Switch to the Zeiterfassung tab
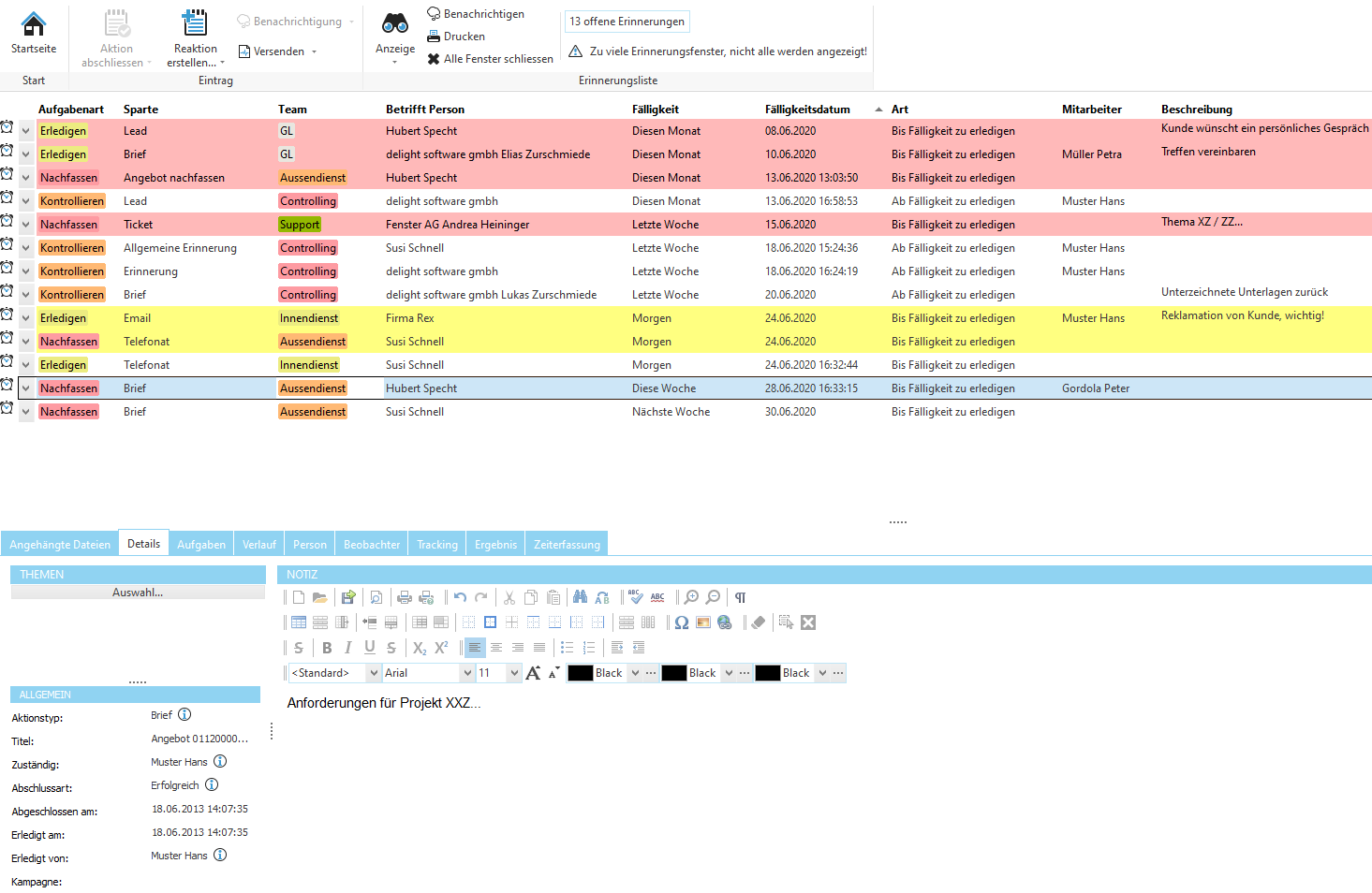The width and height of the screenshot is (1372, 893). coord(566,543)
